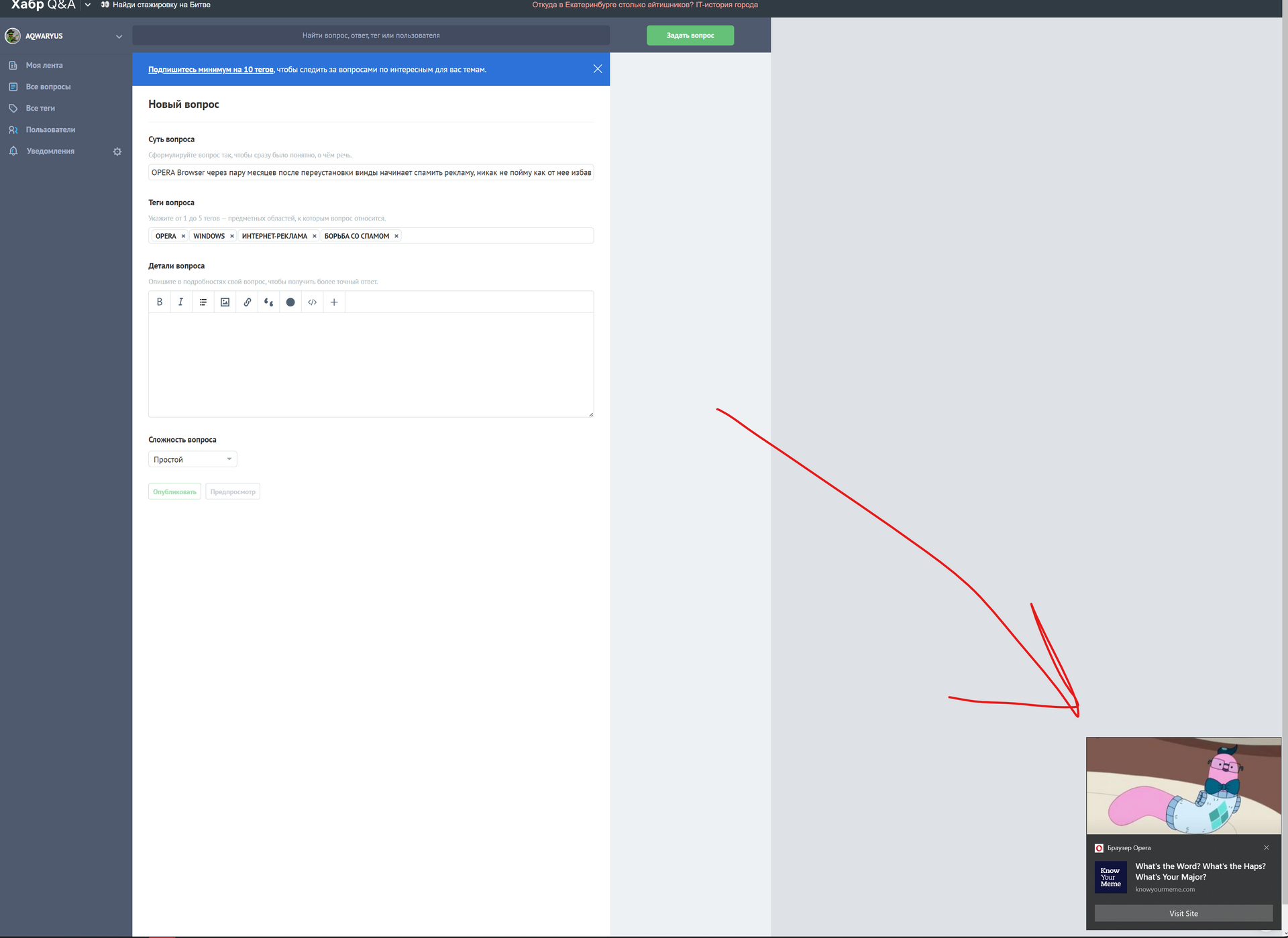Toggle bold formatting in editor toolbar

(x=160, y=302)
